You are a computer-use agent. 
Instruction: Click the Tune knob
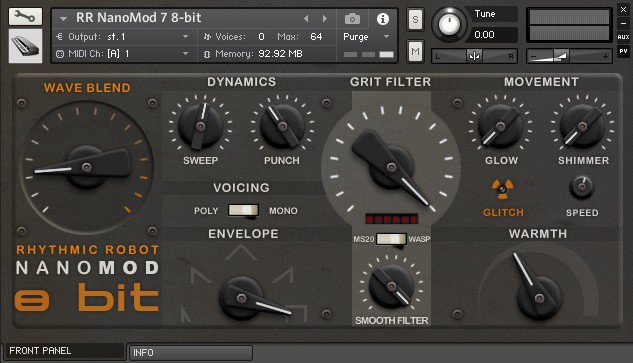449,24
